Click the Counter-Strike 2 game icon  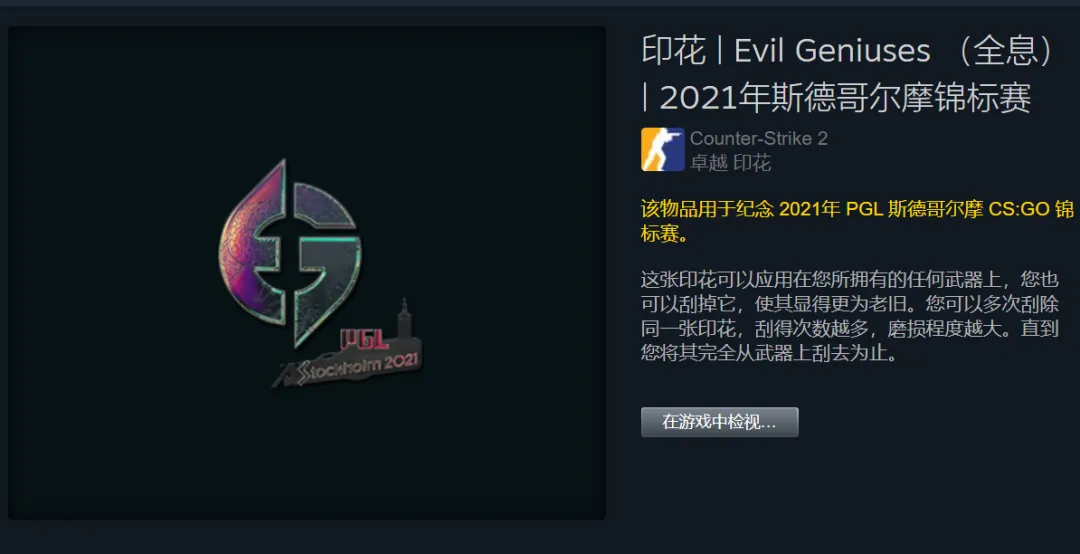point(662,149)
